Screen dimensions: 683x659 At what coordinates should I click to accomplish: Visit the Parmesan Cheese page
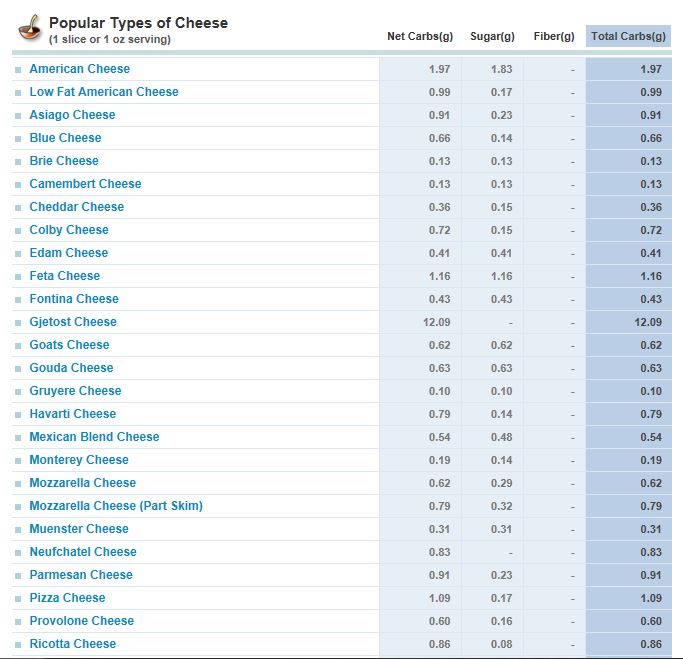coord(81,575)
